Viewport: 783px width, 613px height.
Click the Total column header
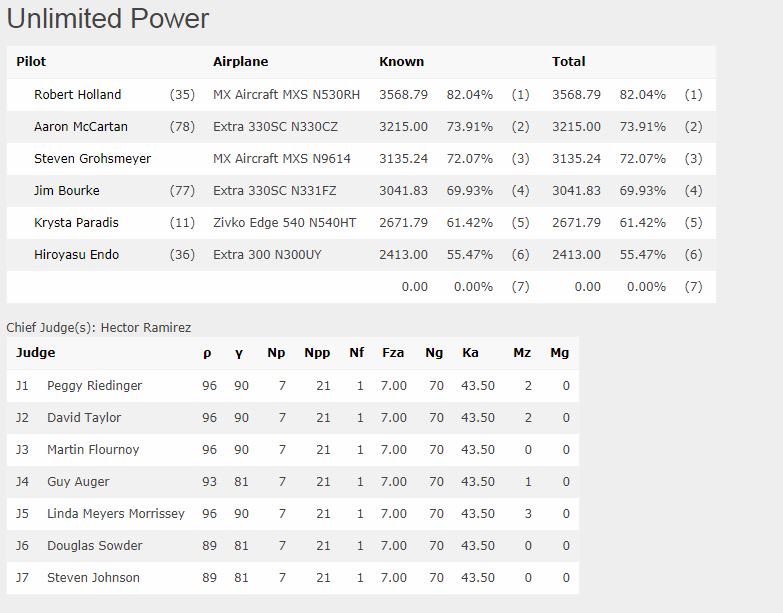569,61
